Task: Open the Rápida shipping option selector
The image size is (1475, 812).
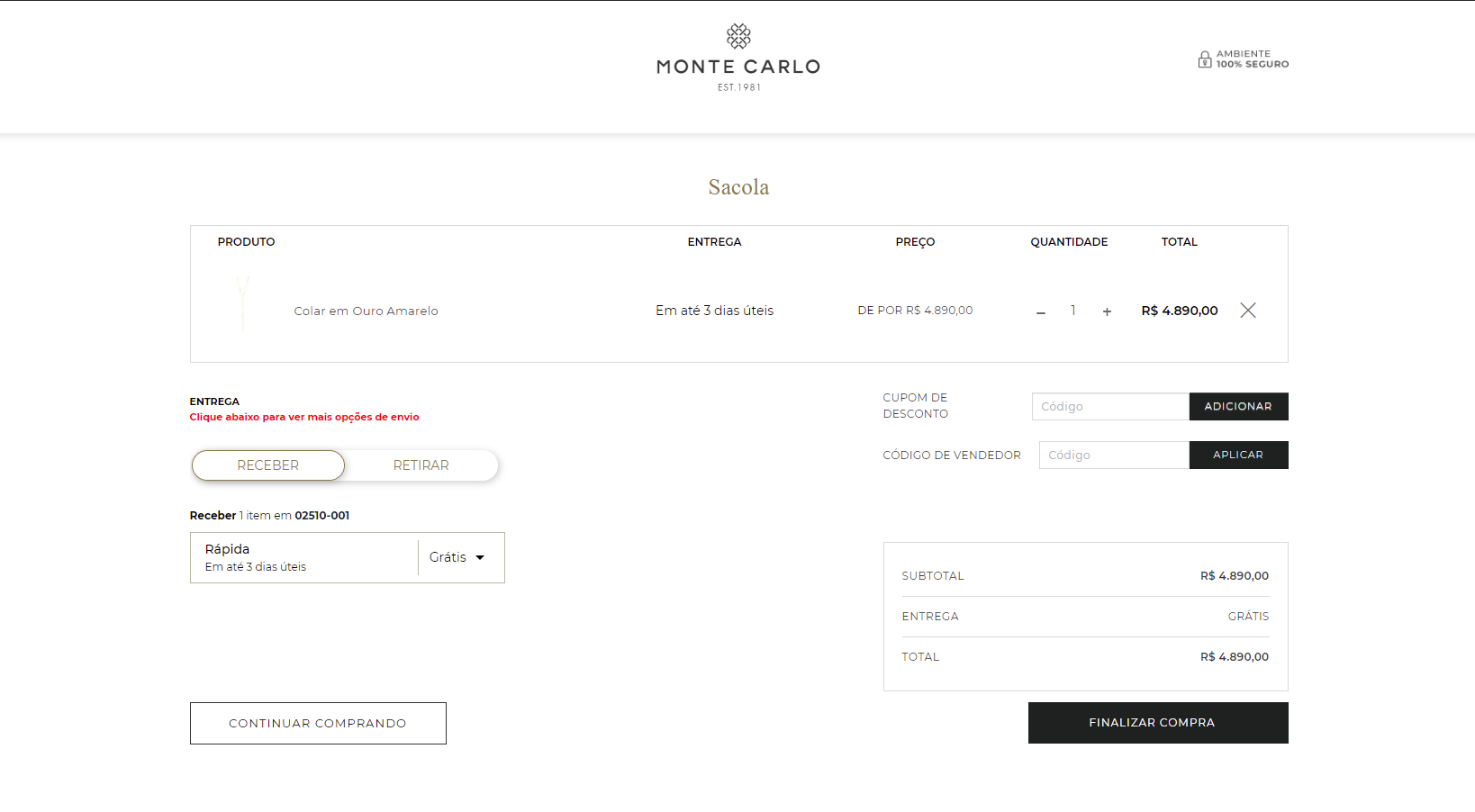Action: 304,557
